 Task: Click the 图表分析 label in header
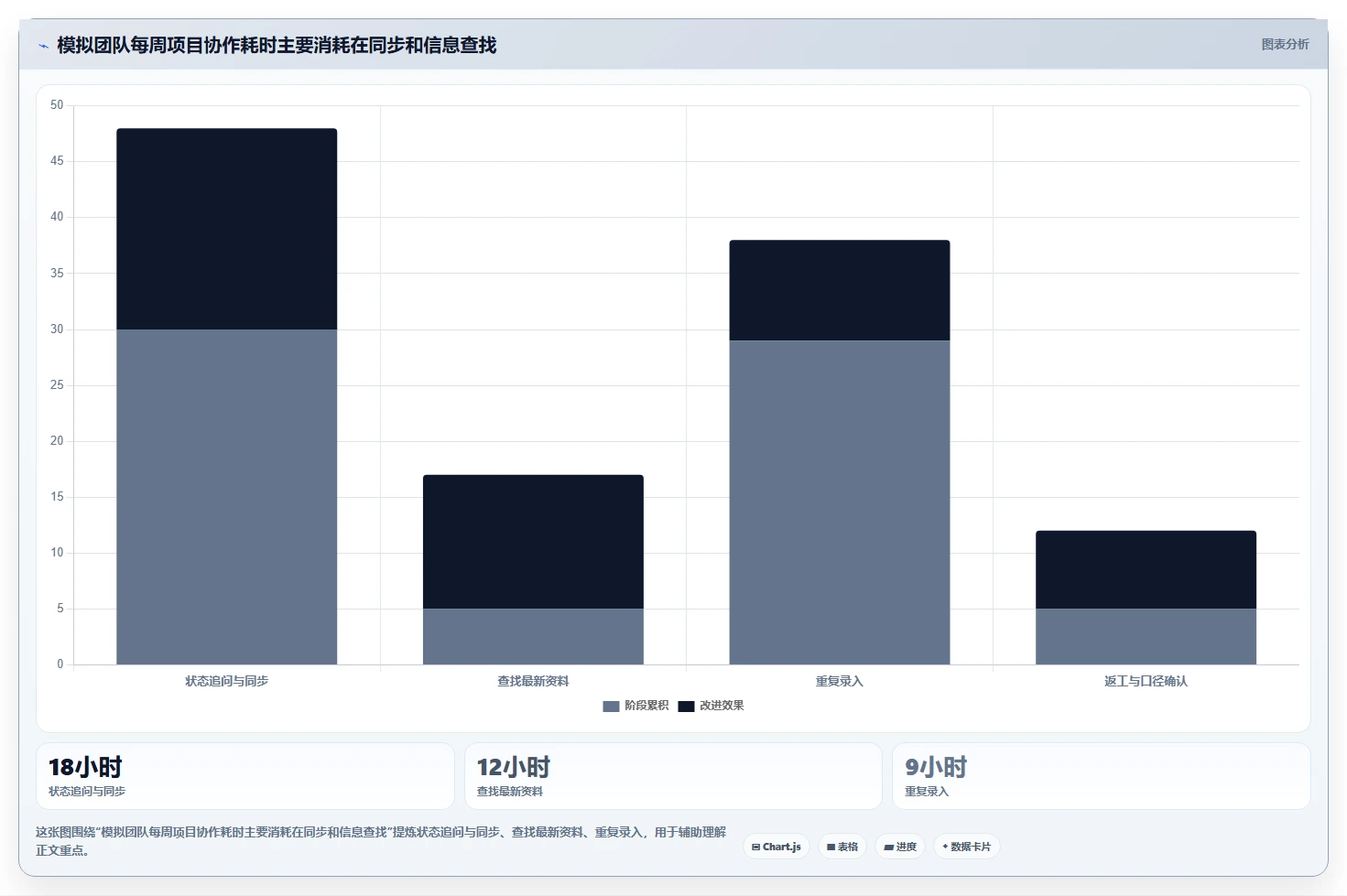pyautogui.click(x=1285, y=44)
